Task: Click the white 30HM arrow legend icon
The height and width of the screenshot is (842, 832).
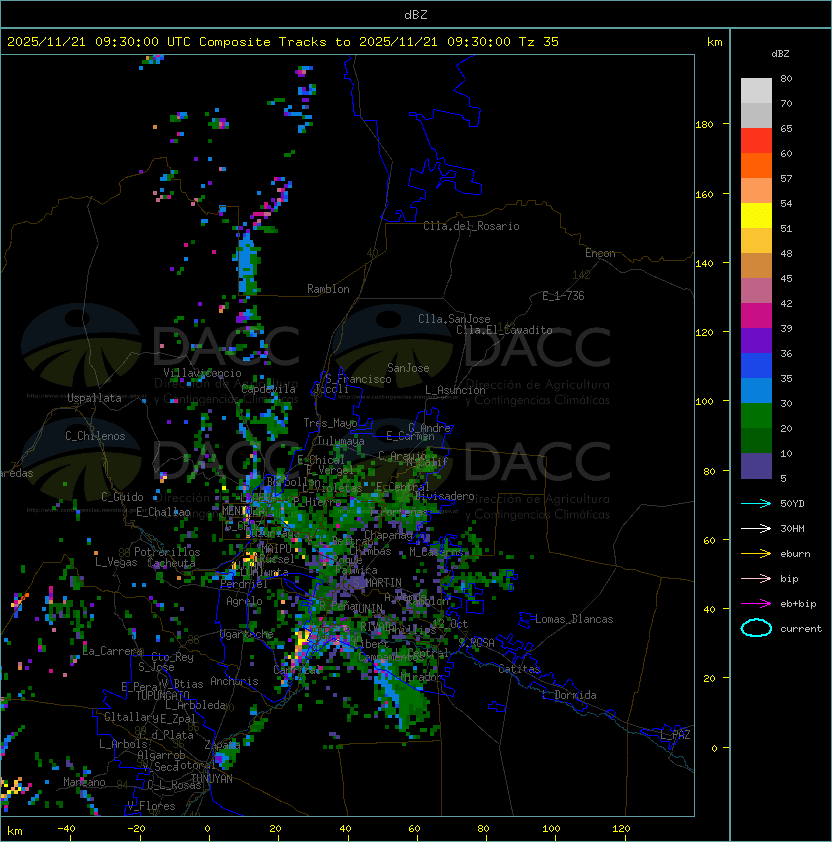Action: (x=756, y=528)
